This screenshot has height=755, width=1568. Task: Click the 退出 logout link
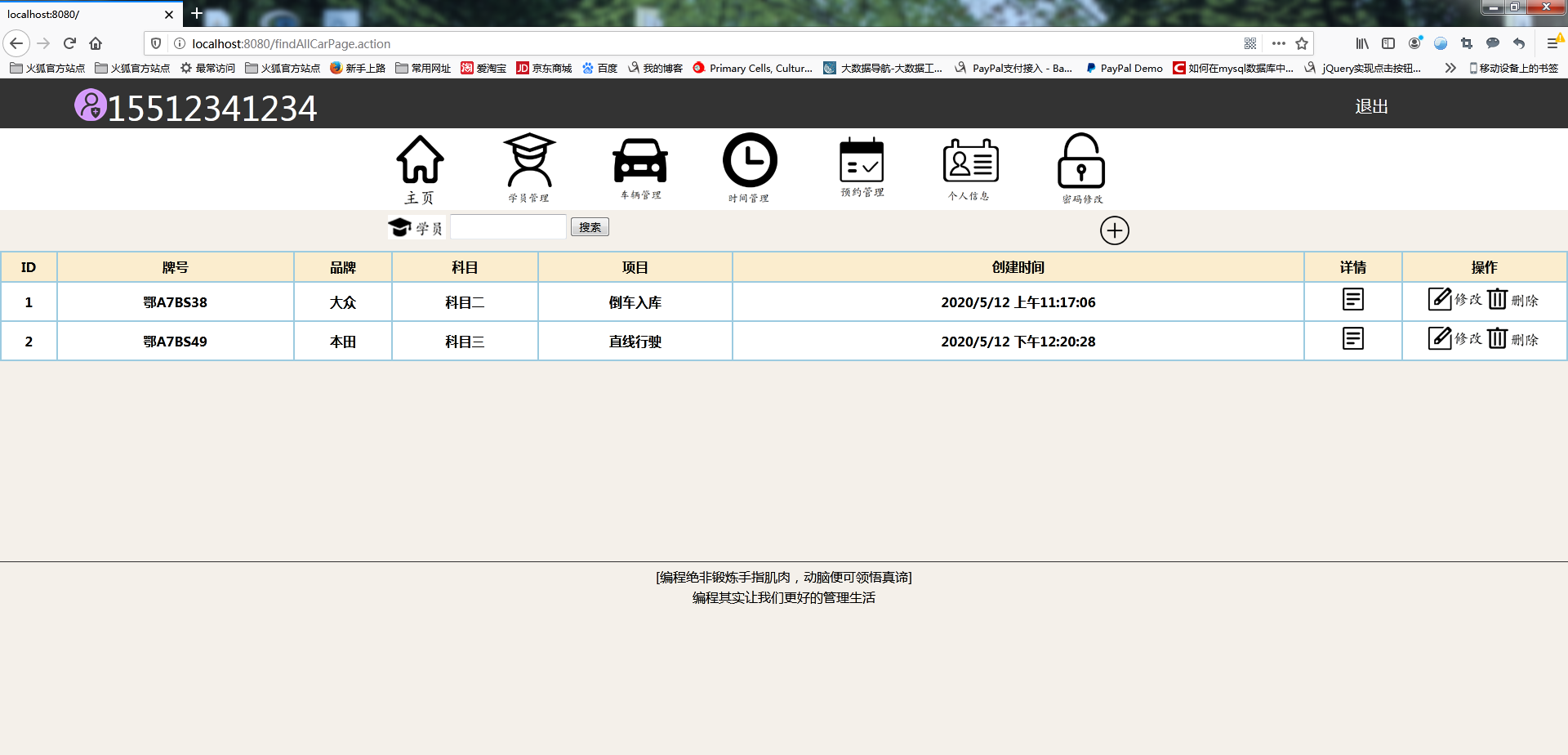1371,106
